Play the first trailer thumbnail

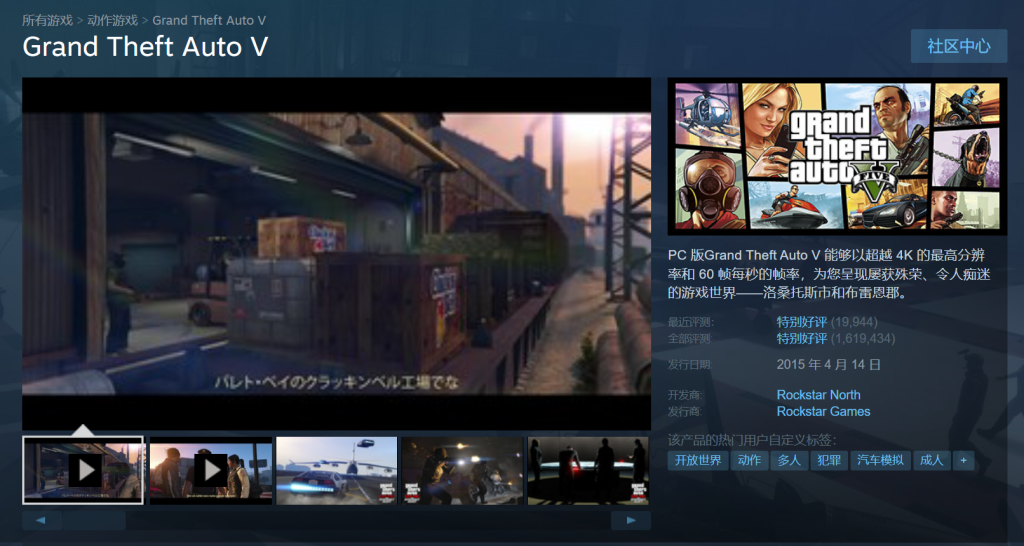(84, 470)
